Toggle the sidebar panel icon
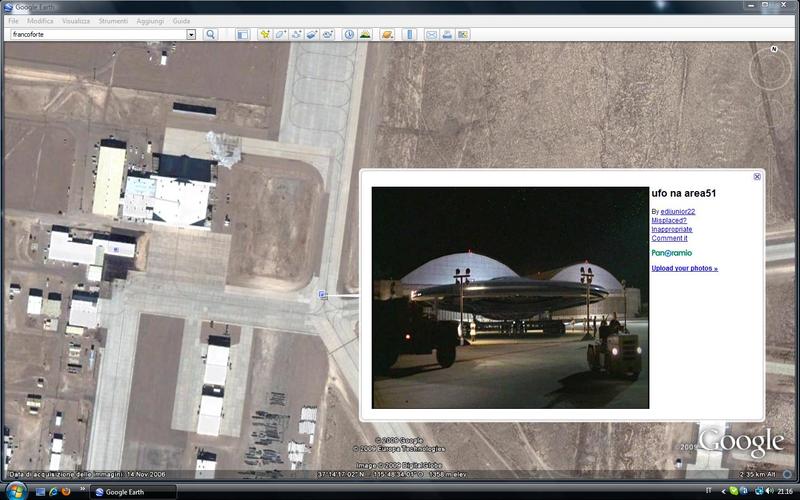This screenshot has width=800, height=500. click(x=242, y=34)
